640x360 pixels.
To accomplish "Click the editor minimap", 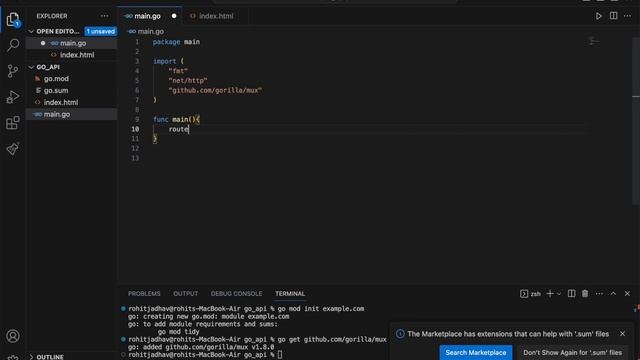I will tap(594, 41).
